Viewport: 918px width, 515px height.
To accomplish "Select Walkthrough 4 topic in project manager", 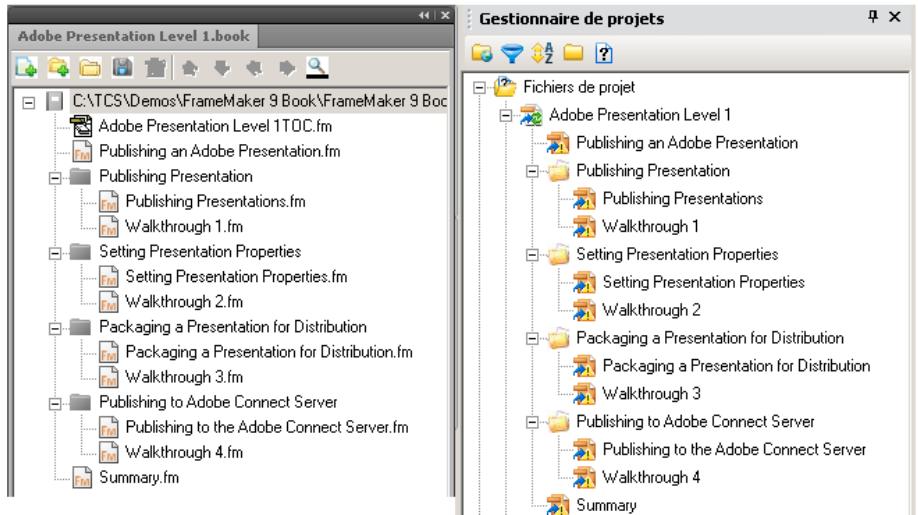I will click(x=651, y=477).
